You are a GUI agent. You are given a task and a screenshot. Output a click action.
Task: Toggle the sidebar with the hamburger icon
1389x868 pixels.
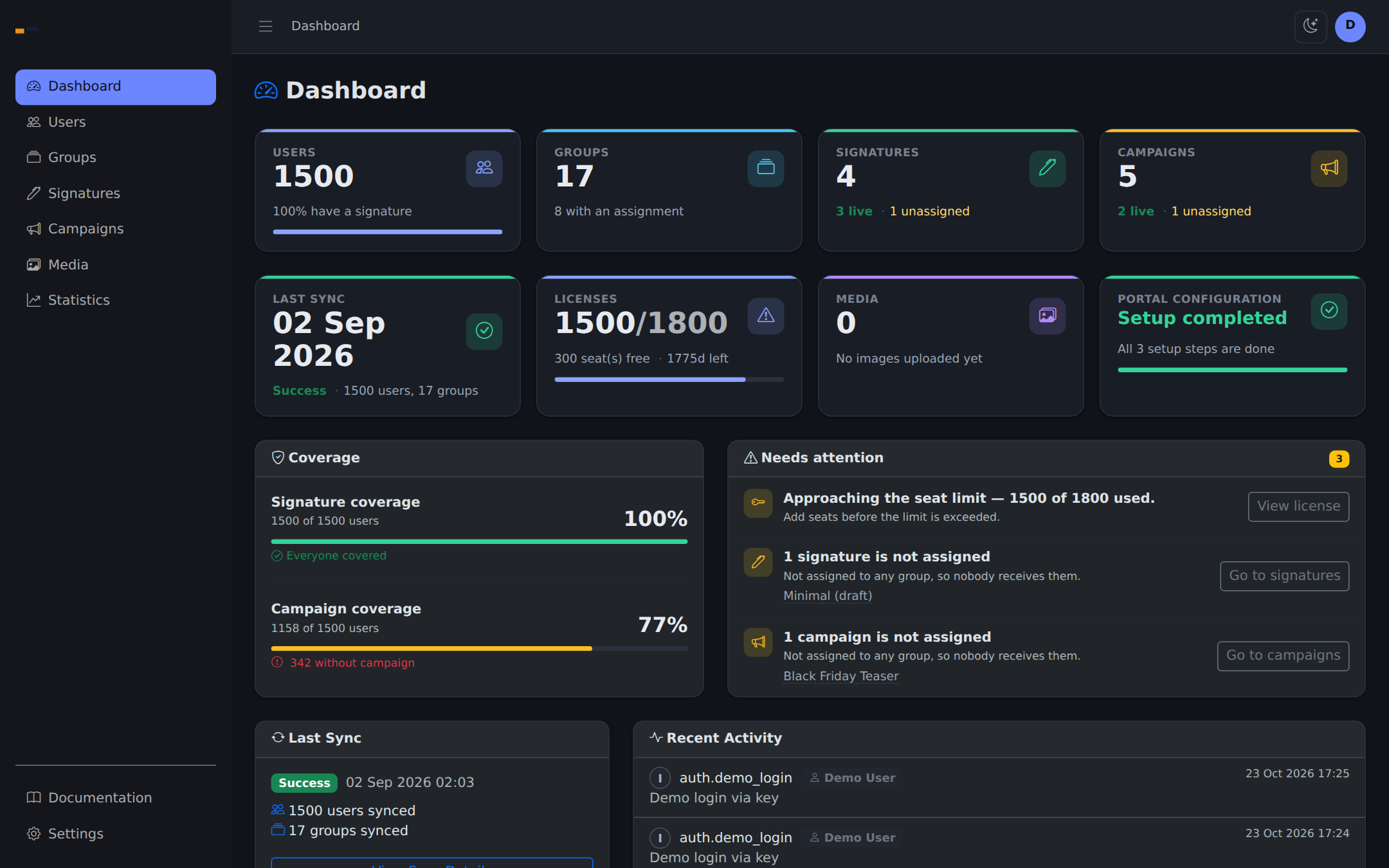click(266, 26)
